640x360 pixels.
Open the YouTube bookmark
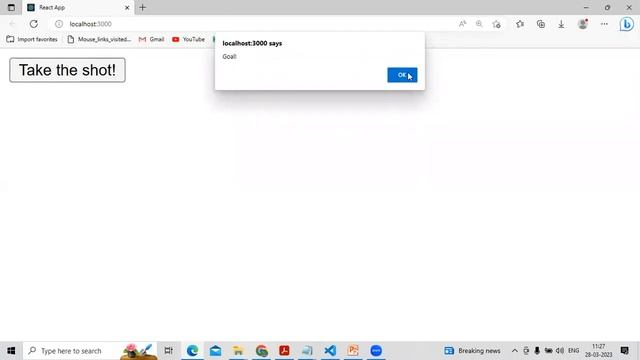coord(189,39)
